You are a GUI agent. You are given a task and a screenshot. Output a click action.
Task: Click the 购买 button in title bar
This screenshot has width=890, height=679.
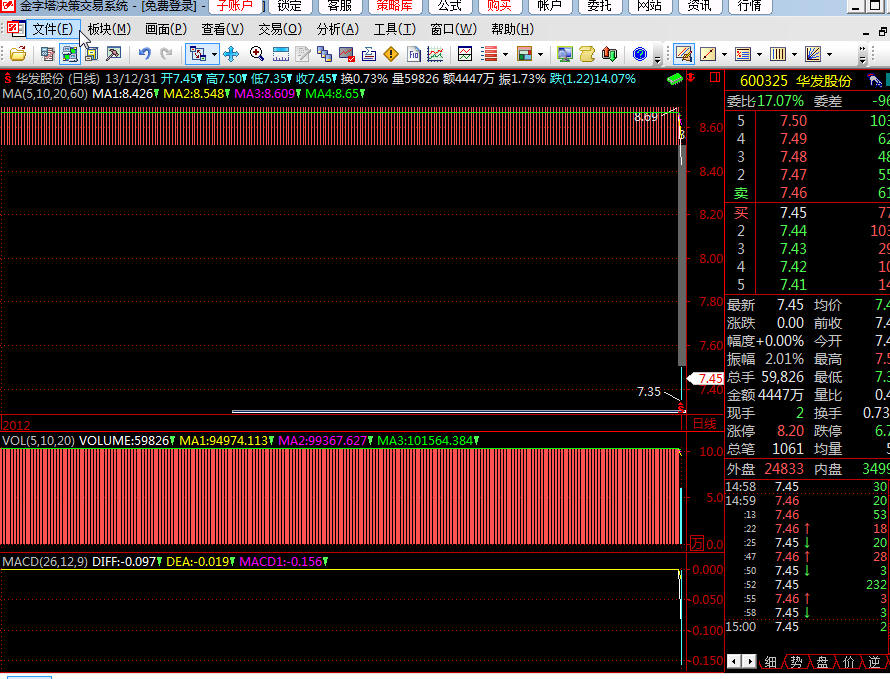tap(499, 6)
